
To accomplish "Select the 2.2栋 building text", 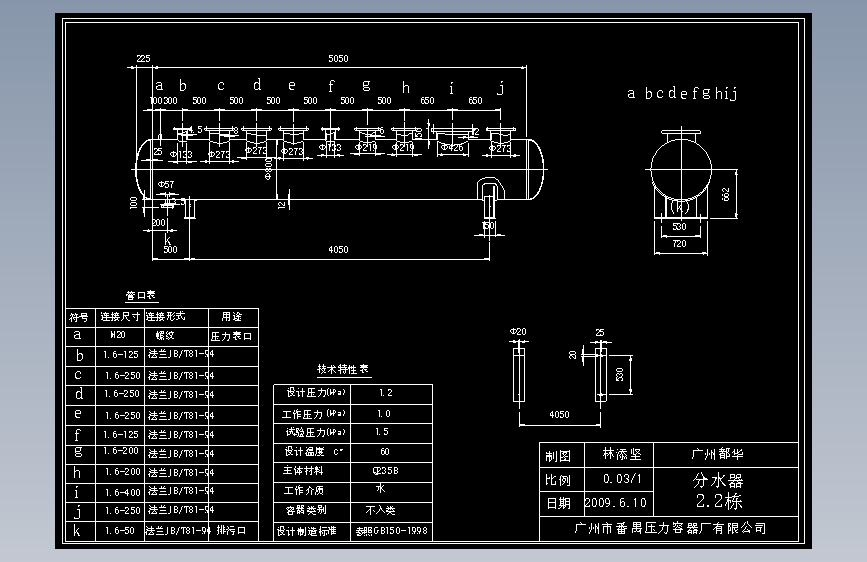I will (719, 501).
